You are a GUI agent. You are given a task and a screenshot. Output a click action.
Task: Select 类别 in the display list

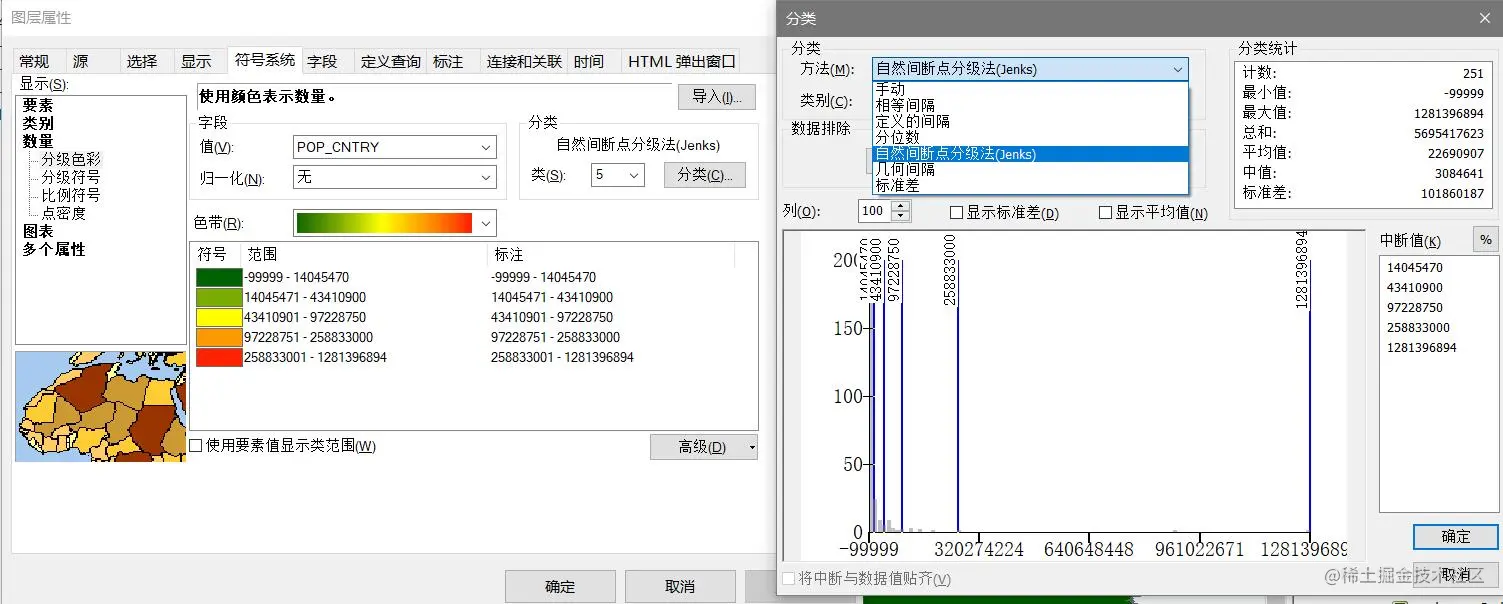coord(38,123)
